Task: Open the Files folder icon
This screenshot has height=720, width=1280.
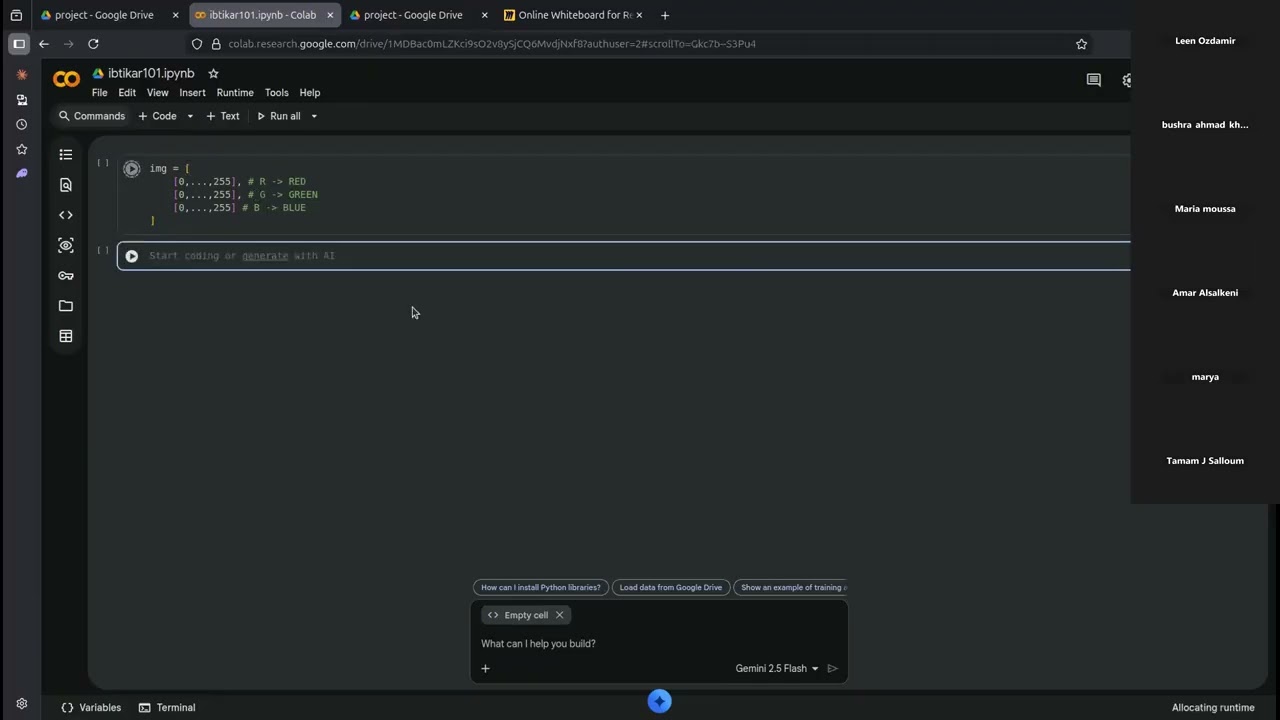Action: pyautogui.click(x=66, y=306)
